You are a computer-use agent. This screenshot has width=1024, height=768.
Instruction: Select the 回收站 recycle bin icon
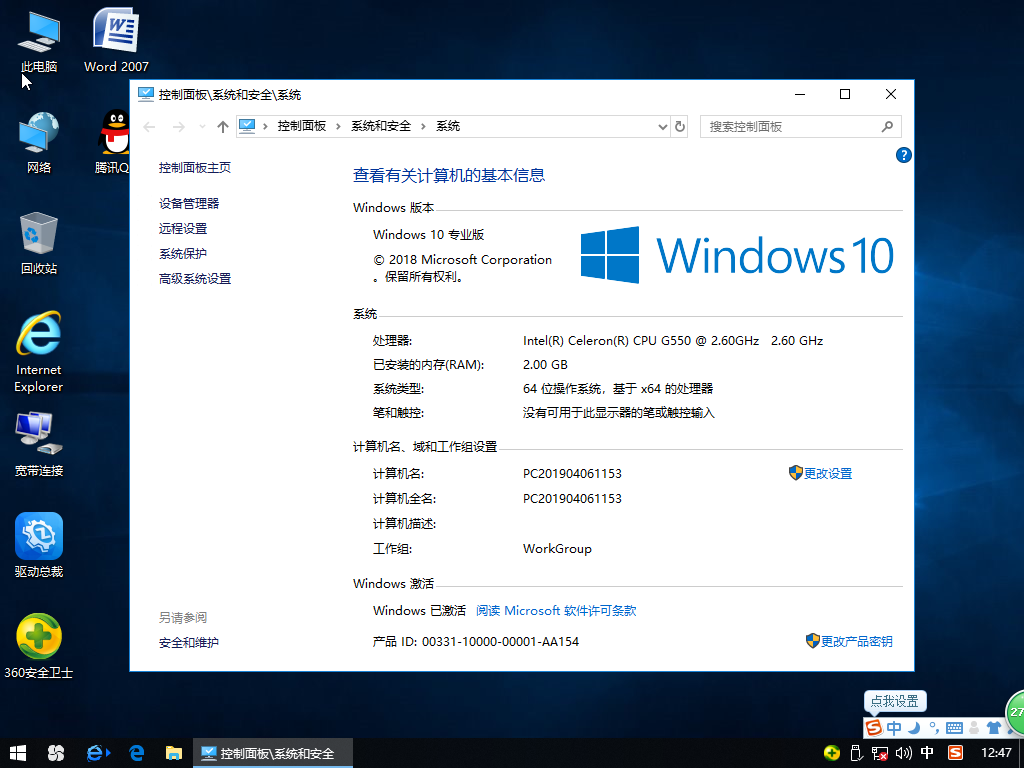click(x=39, y=243)
